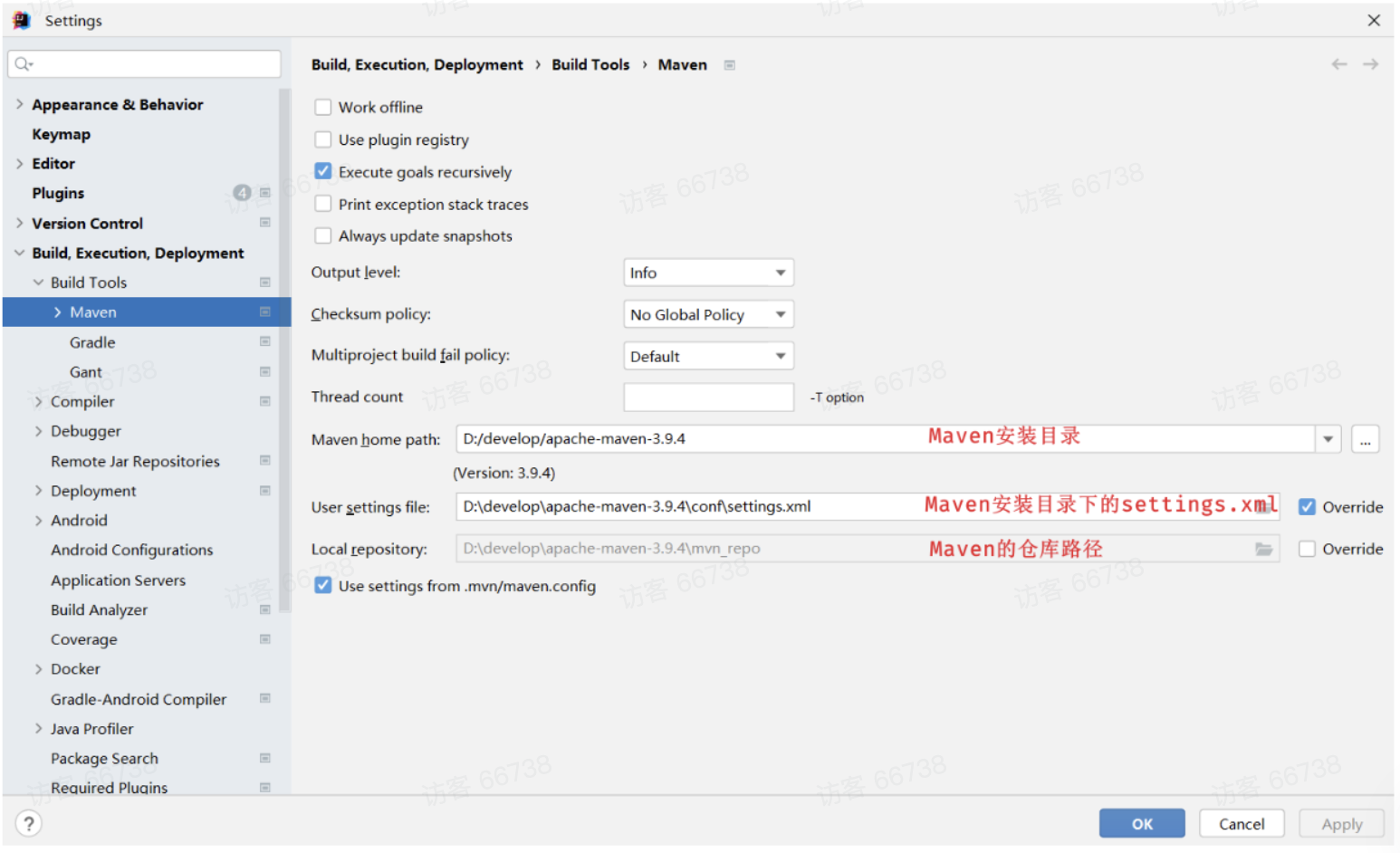
Task: Click project icon on Build Tools row
Action: click(x=265, y=282)
